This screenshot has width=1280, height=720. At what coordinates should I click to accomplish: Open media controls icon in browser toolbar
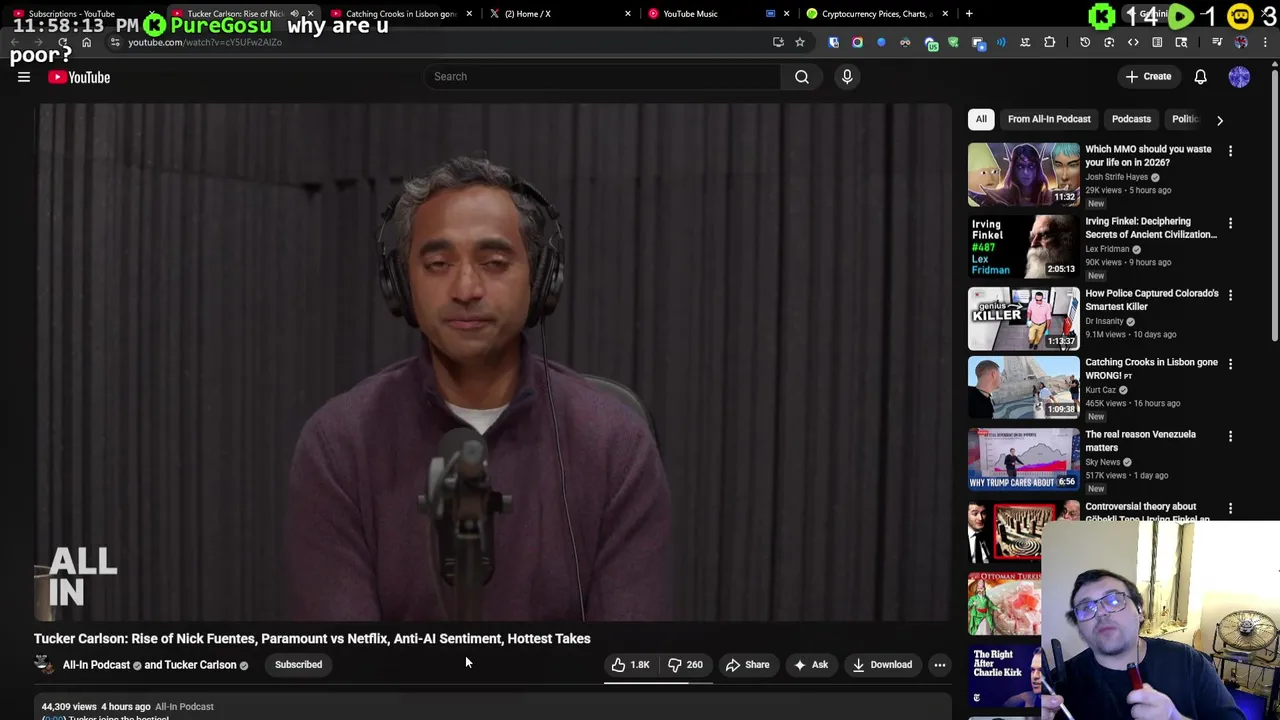(x=1217, y=42)
